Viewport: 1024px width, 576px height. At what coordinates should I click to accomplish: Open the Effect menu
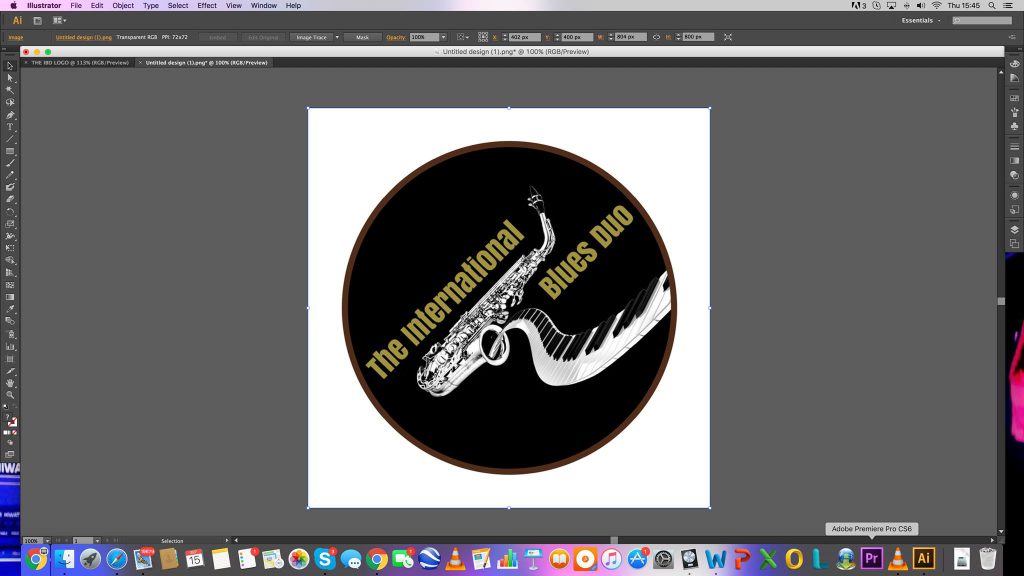coord(207,6)
